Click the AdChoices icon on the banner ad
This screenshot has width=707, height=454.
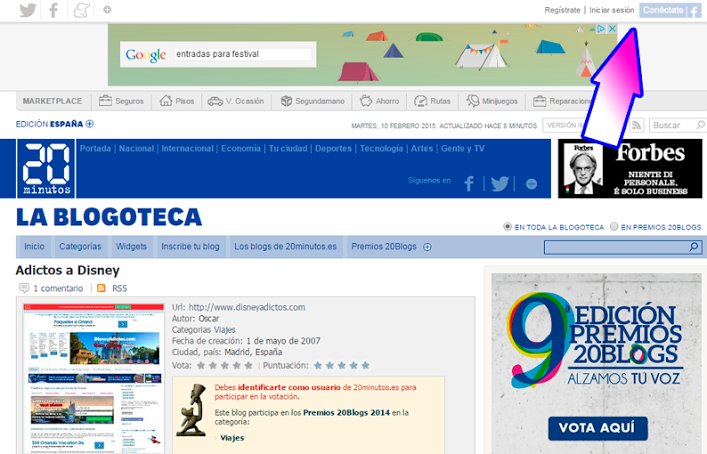601,29
